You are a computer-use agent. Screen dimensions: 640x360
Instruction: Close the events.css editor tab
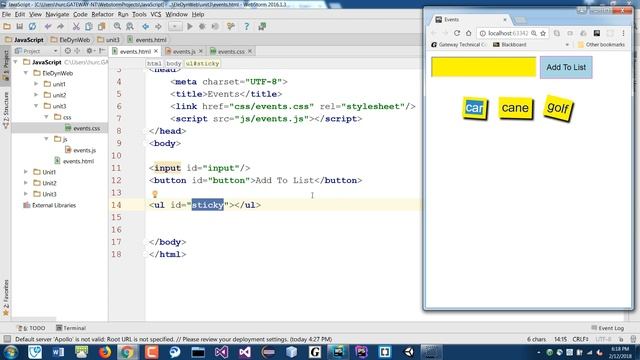click(x=250, y=51)
